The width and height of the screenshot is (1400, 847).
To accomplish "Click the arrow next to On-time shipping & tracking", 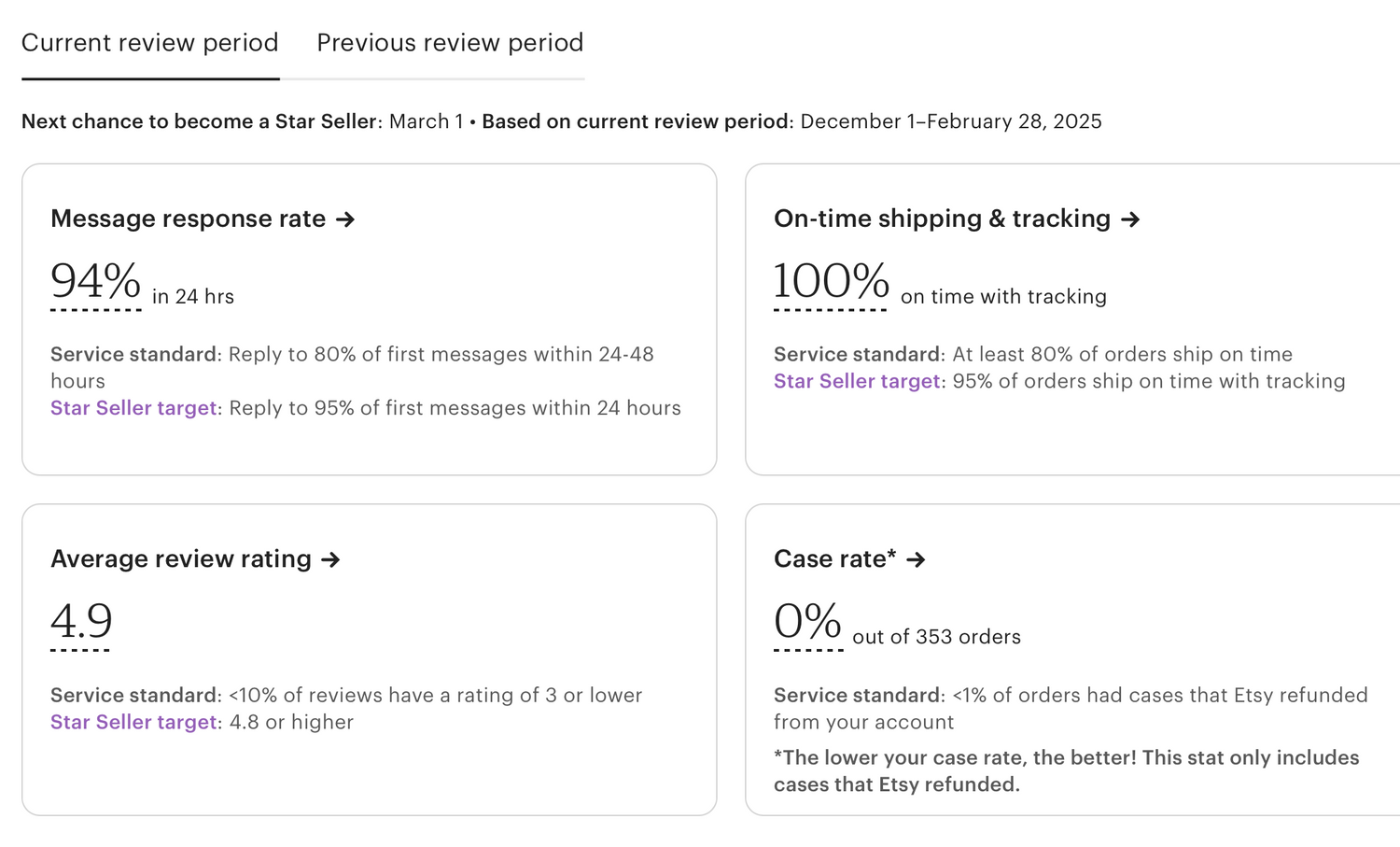I will 1130,219.
